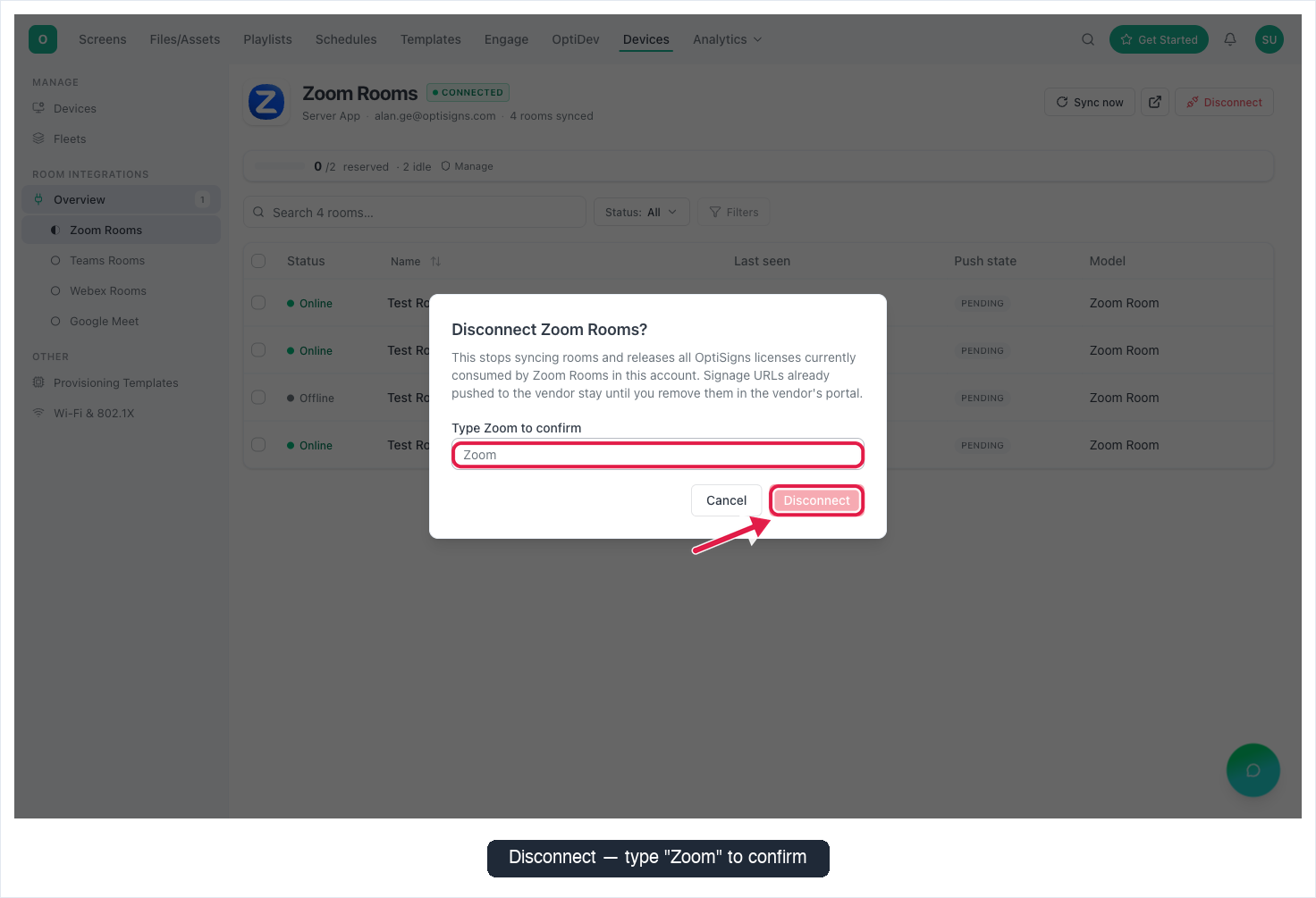Click header Disconnect button
The width and height of the screenshot is (1316, 898).
[x=1224, y=102]
